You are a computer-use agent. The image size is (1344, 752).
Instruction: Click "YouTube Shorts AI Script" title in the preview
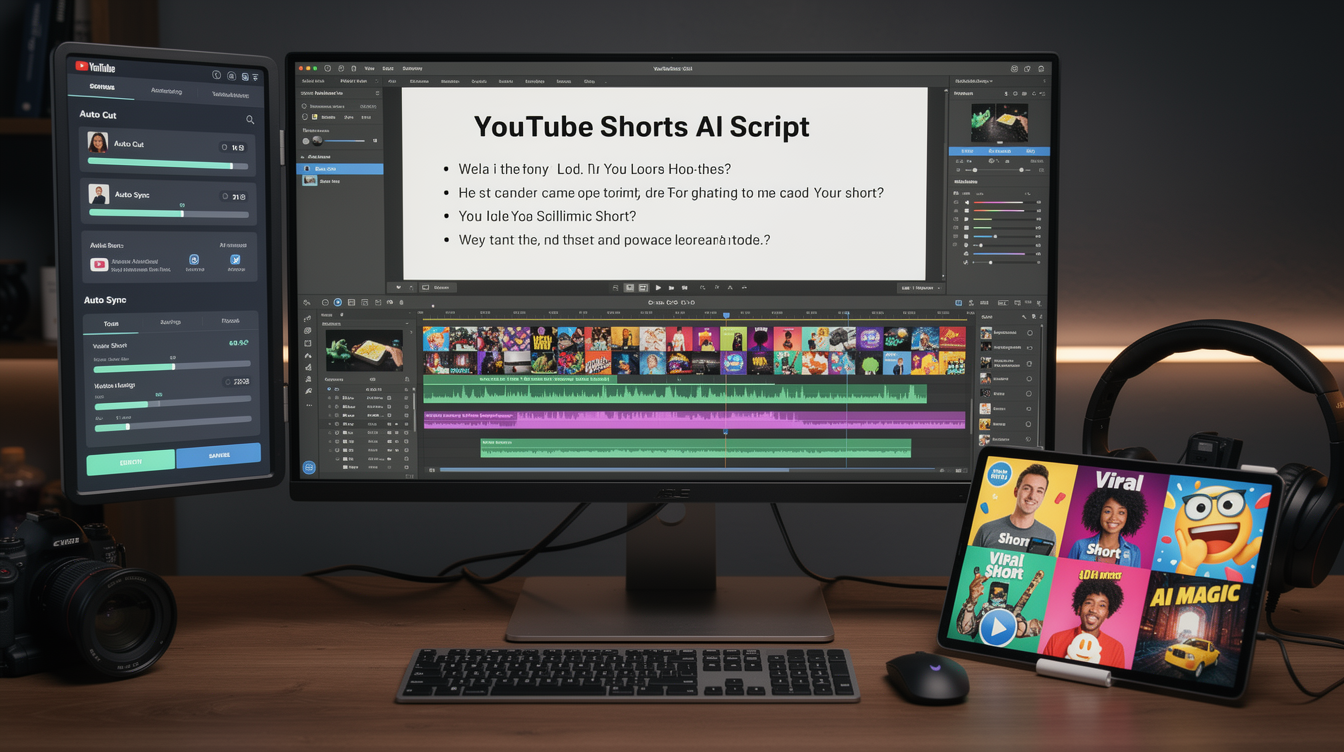[x=641, y=127]
